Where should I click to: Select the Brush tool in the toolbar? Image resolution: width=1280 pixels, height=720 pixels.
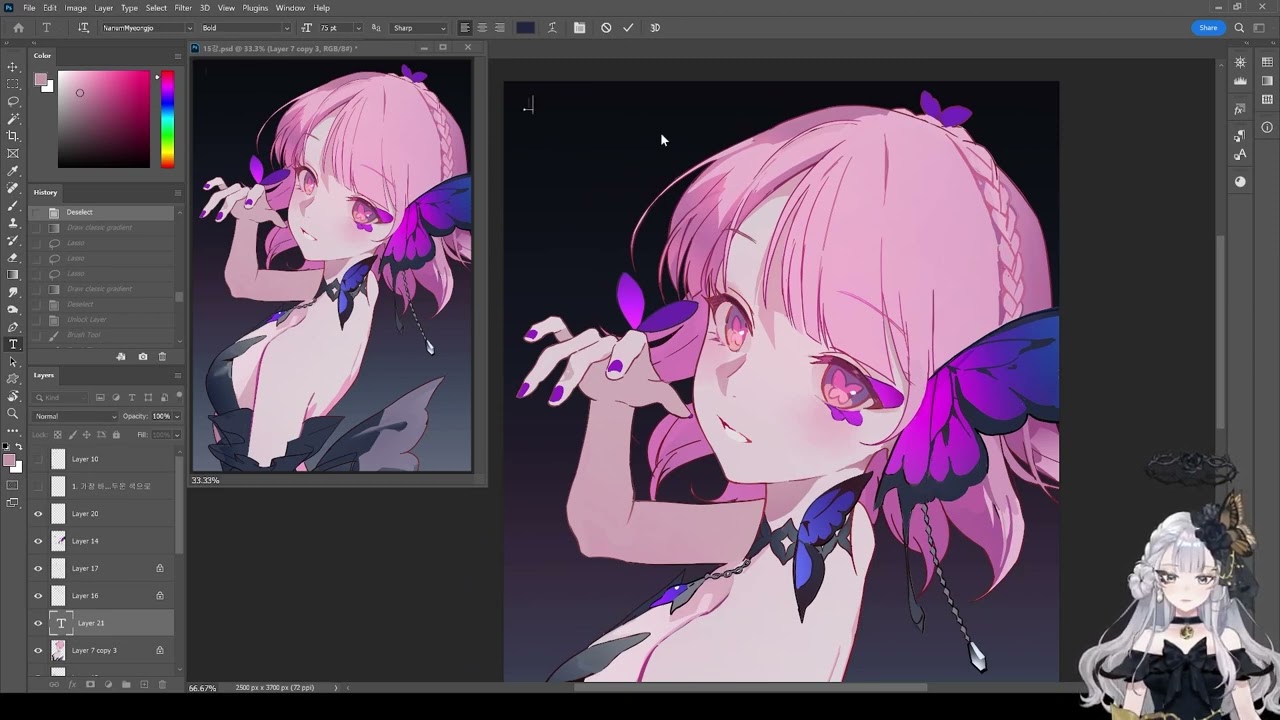coord(13,205)
